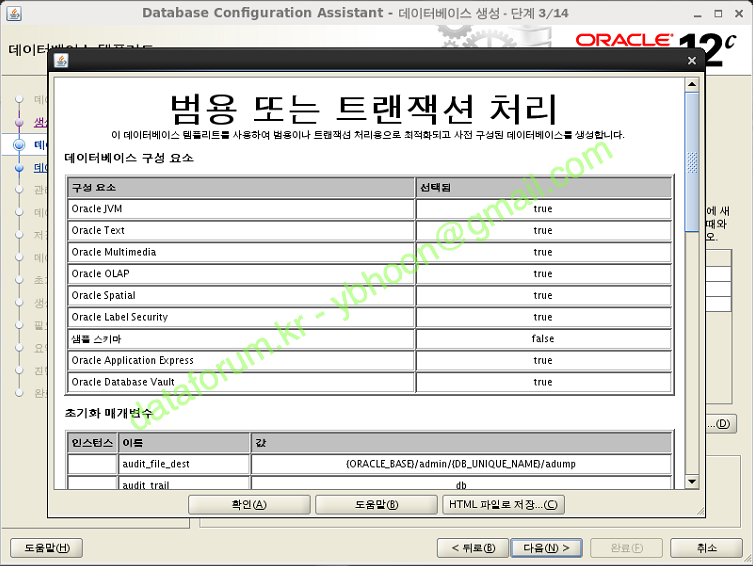Cancel the wizard with 취소 button
Screen dimensions: 753x566
707,548
